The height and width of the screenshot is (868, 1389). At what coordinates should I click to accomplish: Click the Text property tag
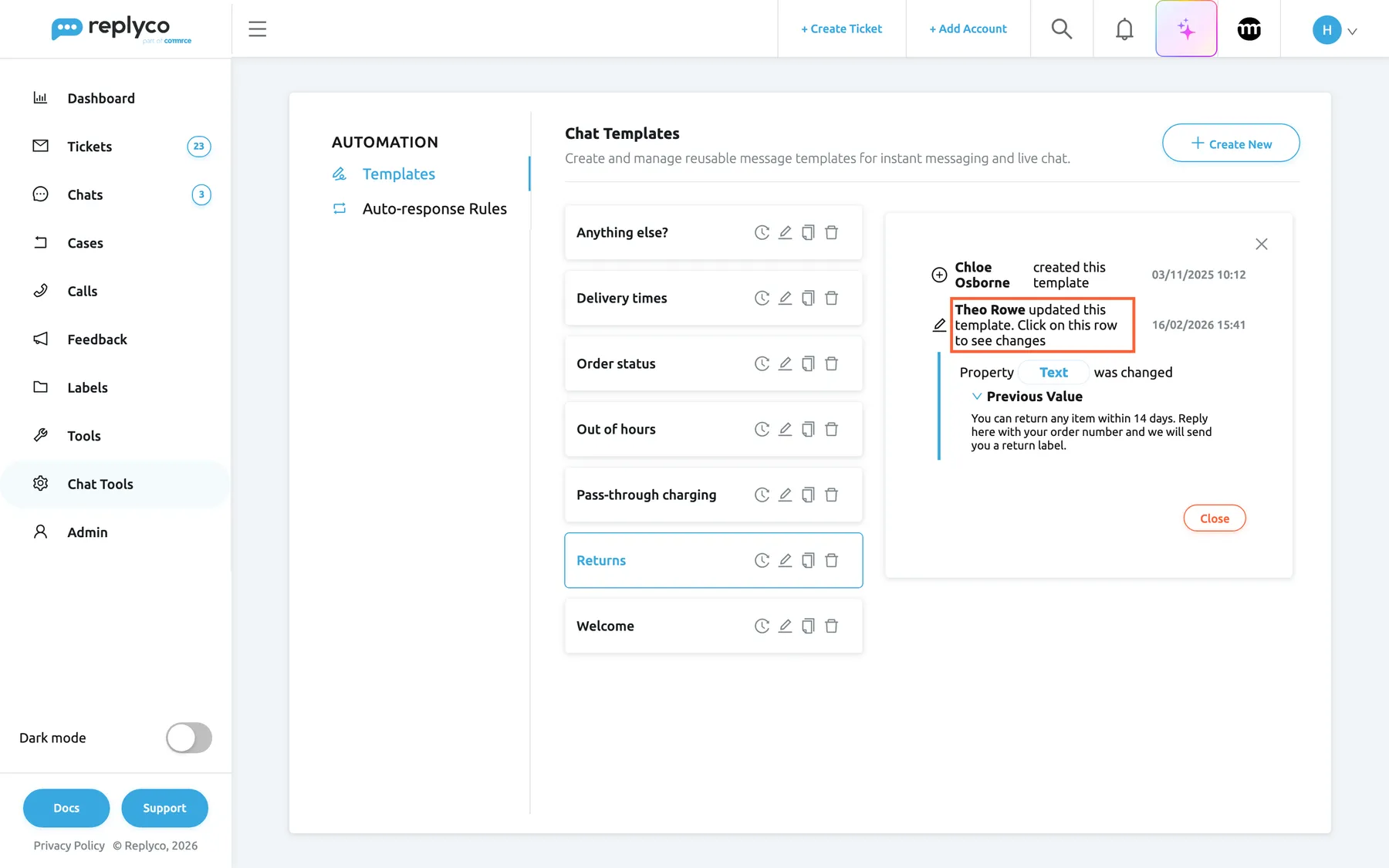point(1053,372)
